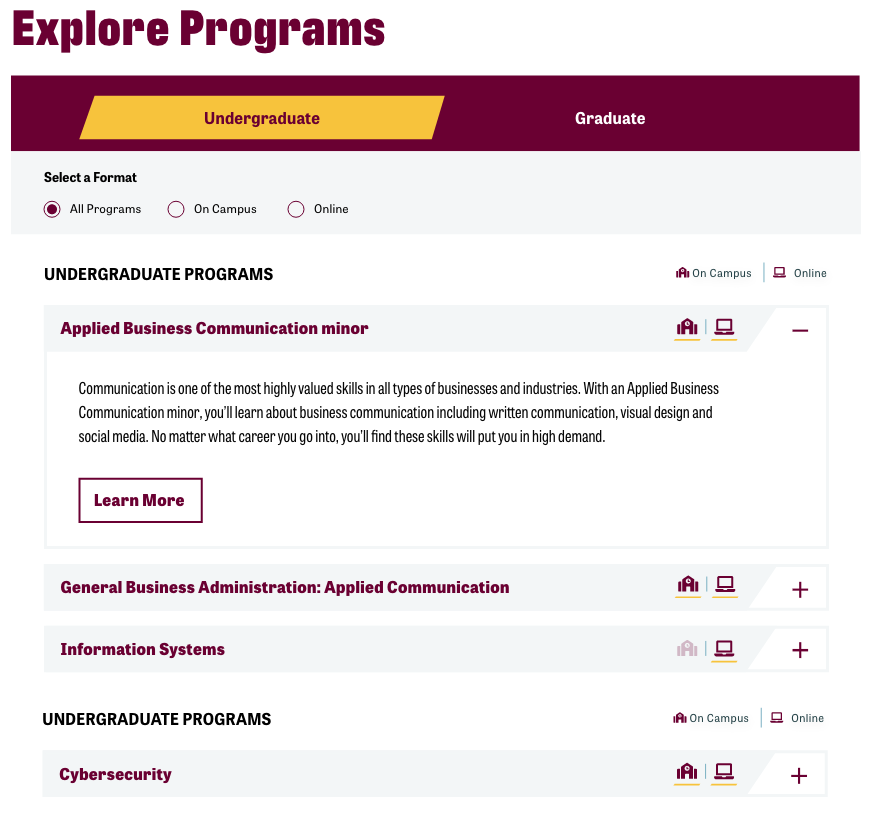The width and height of the screenshot is (882, 827).
Task: Click the faded on-campus icon for Information Systems
Action: click(x=687, y=649)
